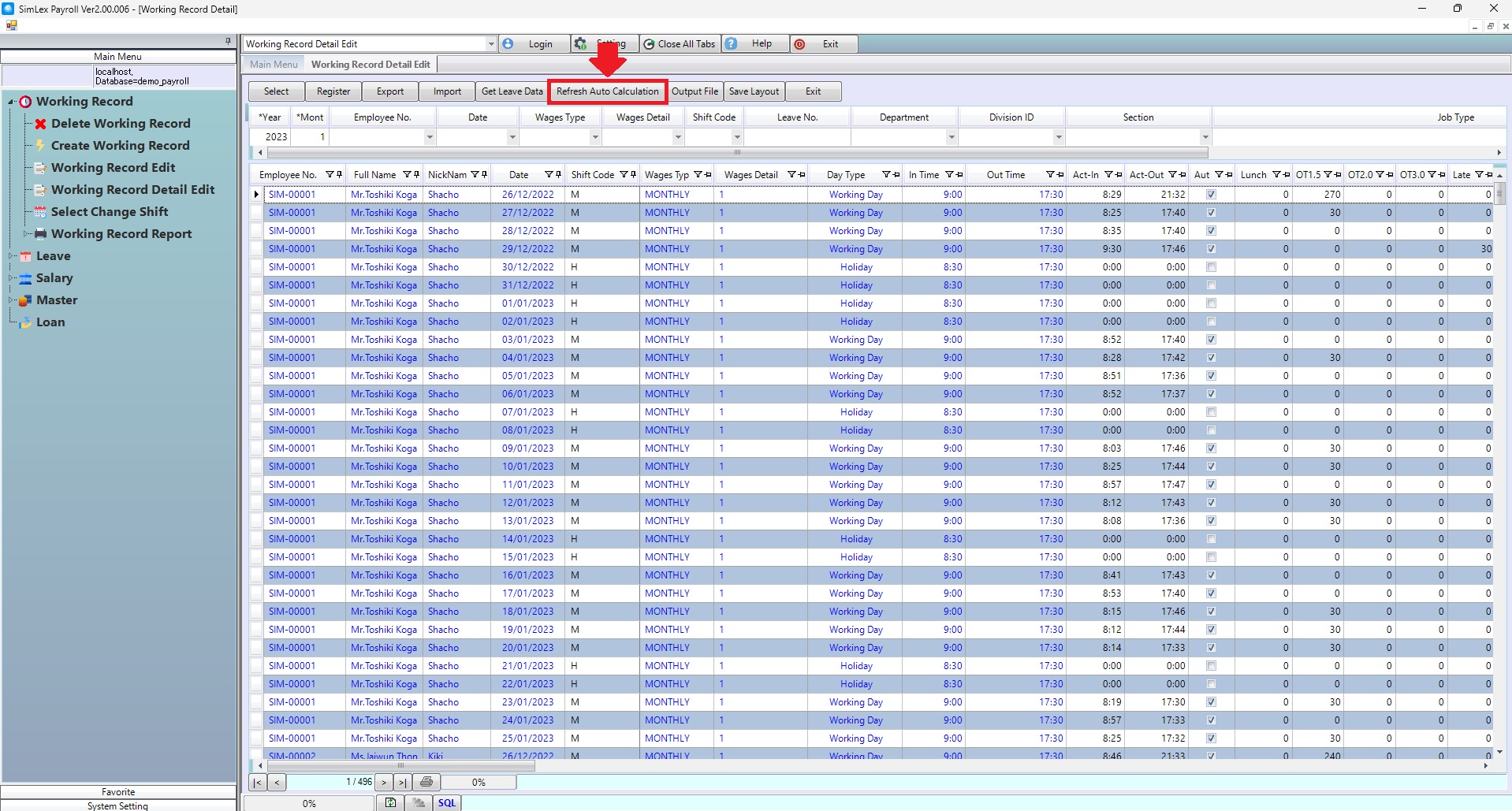This screenshot has height=811, width=1512.
Task: Click the Create Working Record lightning icon
Action: [40, 146]
